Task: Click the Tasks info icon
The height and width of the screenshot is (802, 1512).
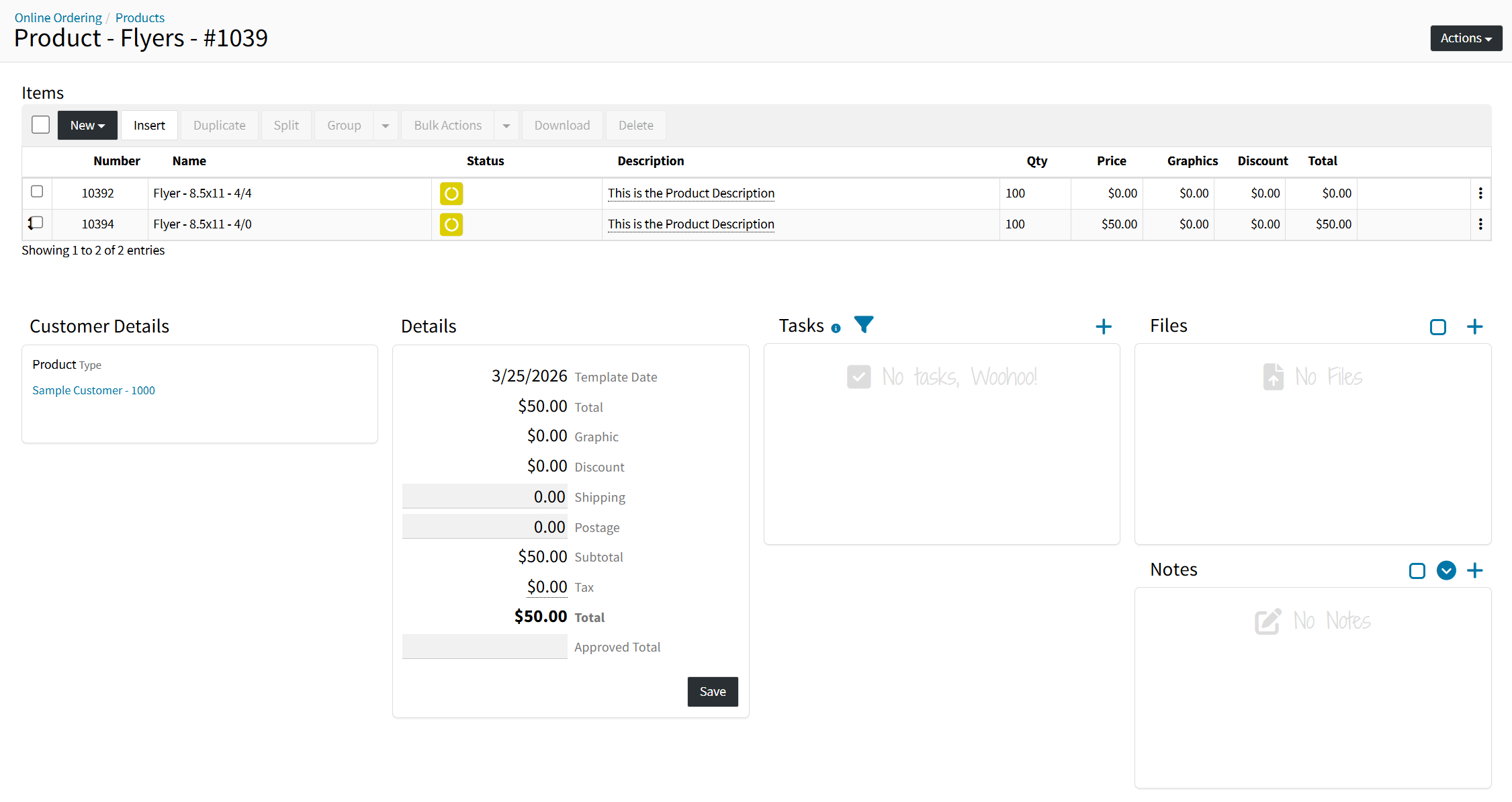Action: click(836, 328)
